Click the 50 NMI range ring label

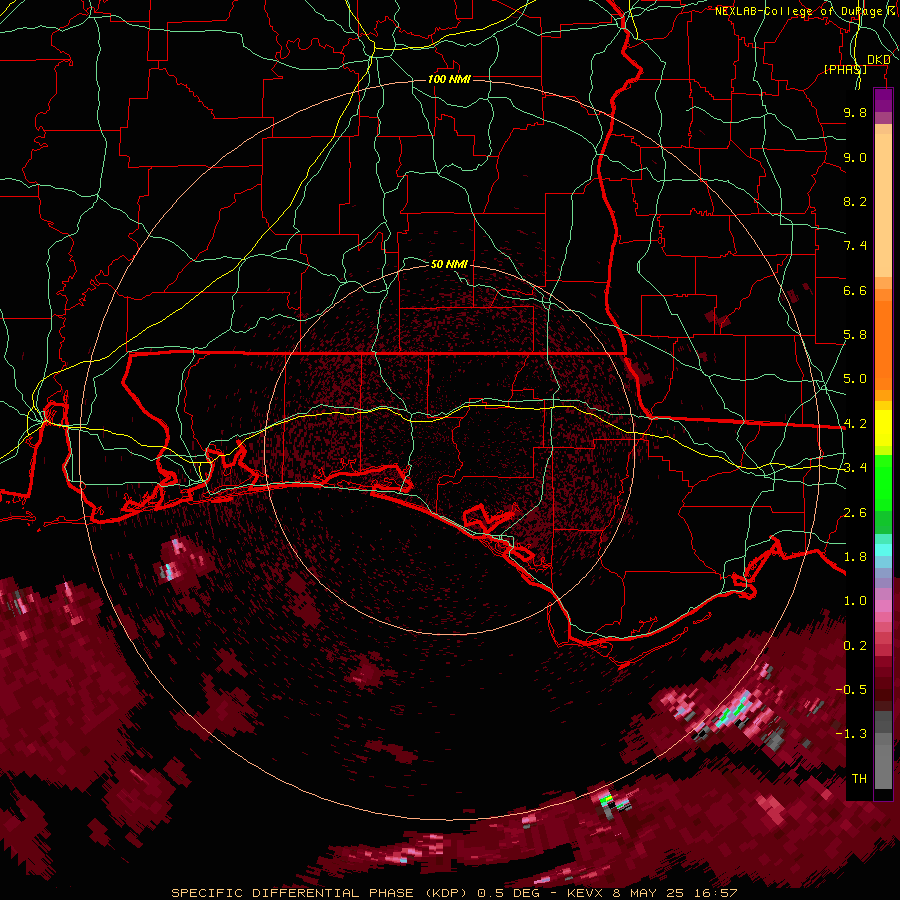pos(449,264)
